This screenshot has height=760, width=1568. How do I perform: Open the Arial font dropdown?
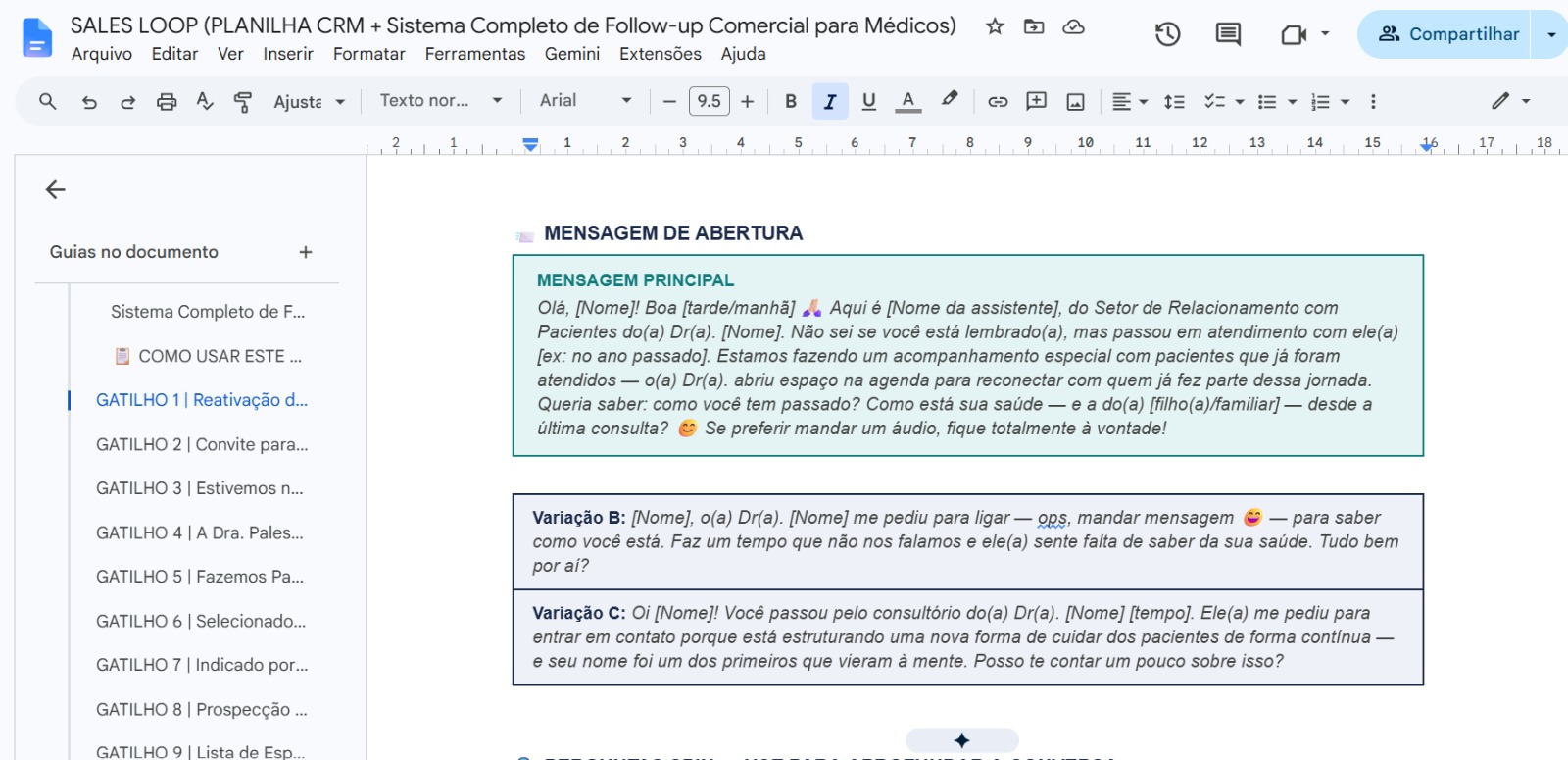[x=586, y=100]
